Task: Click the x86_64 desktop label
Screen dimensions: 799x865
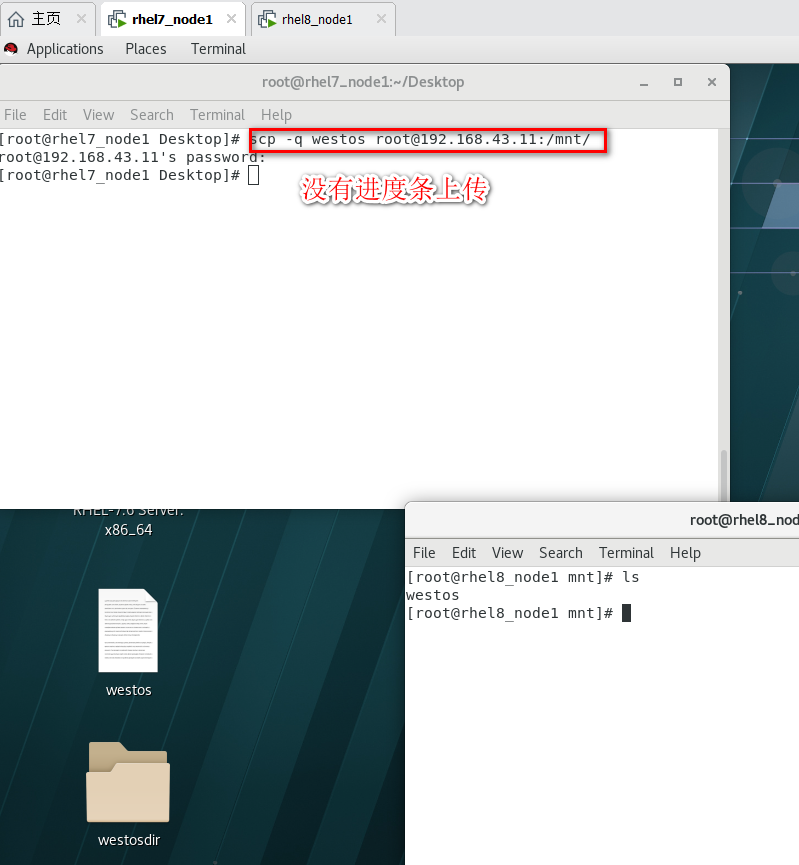Action: [x=128, y=530]
